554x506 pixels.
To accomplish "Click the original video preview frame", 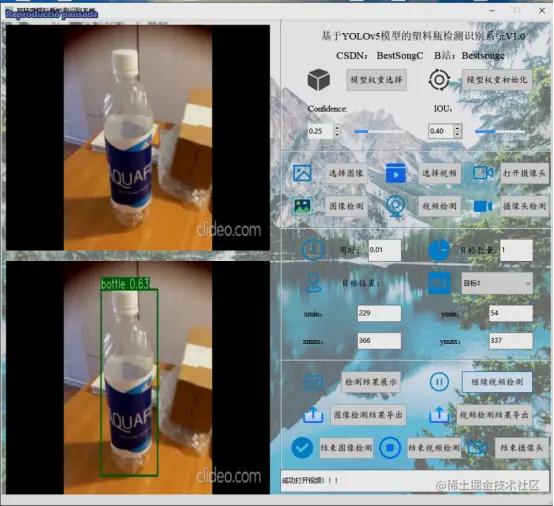I will pos(138,137).
